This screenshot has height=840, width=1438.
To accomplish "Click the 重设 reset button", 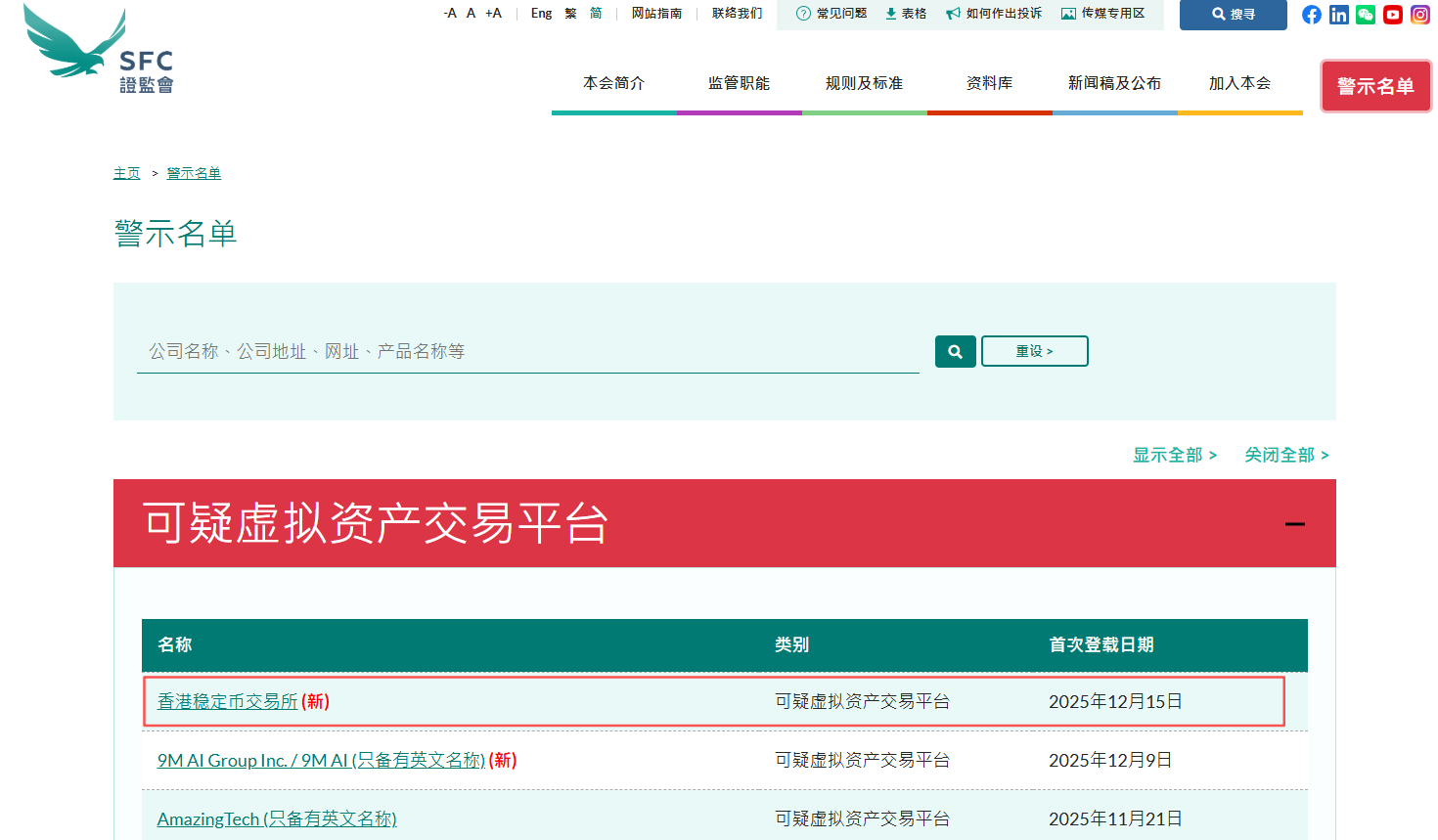I will (x=1034, y=351).
